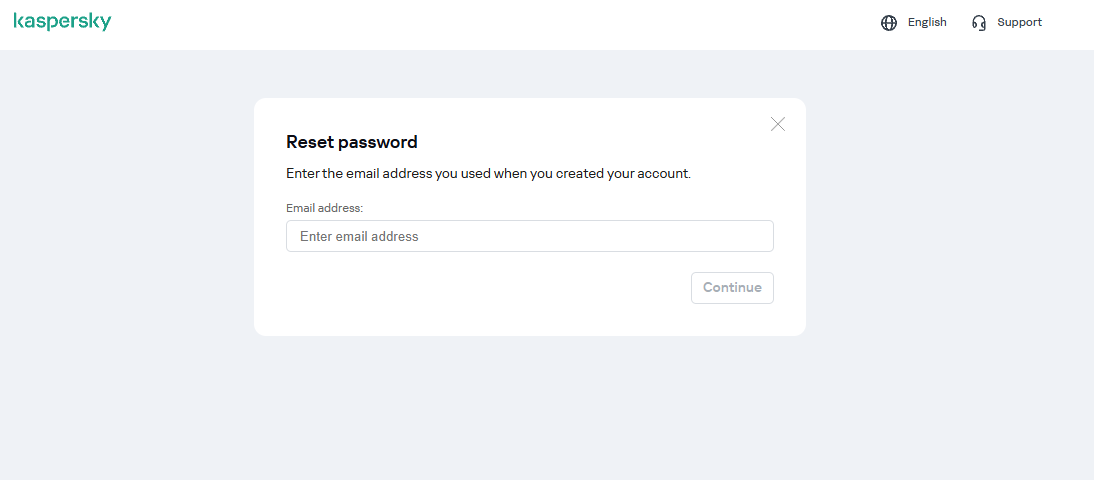The image size is (1094, 480).
Task: Click empty header space between logo and English
Action: tap(500, 24)
